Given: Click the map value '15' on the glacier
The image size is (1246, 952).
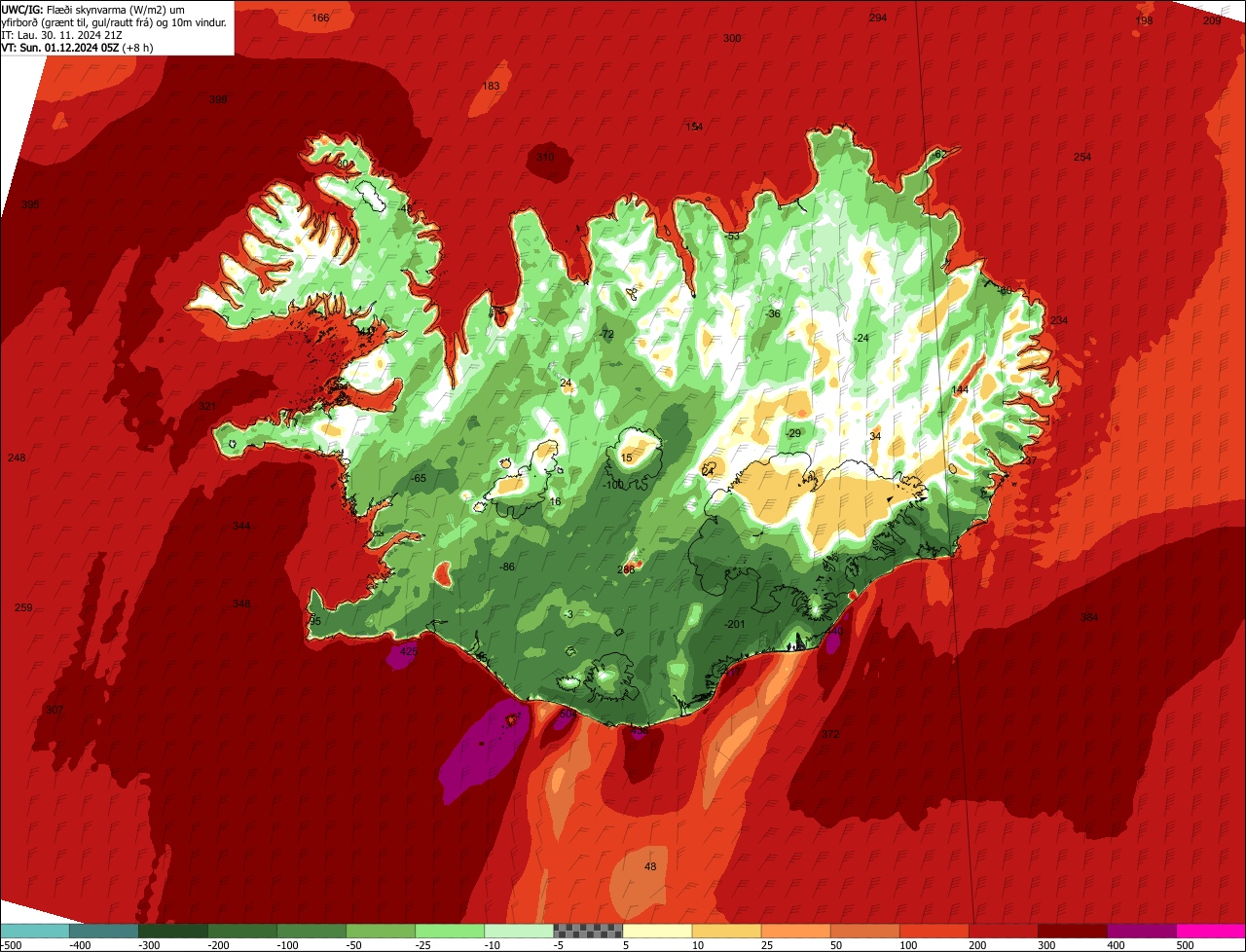Looking at the screenshot, I should coord(626,458).
